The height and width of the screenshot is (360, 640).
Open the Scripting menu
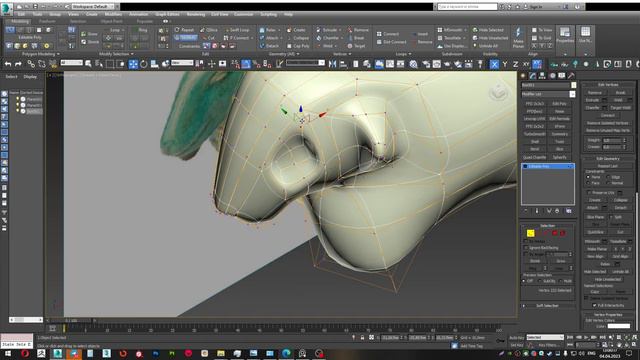pos(268,14)
